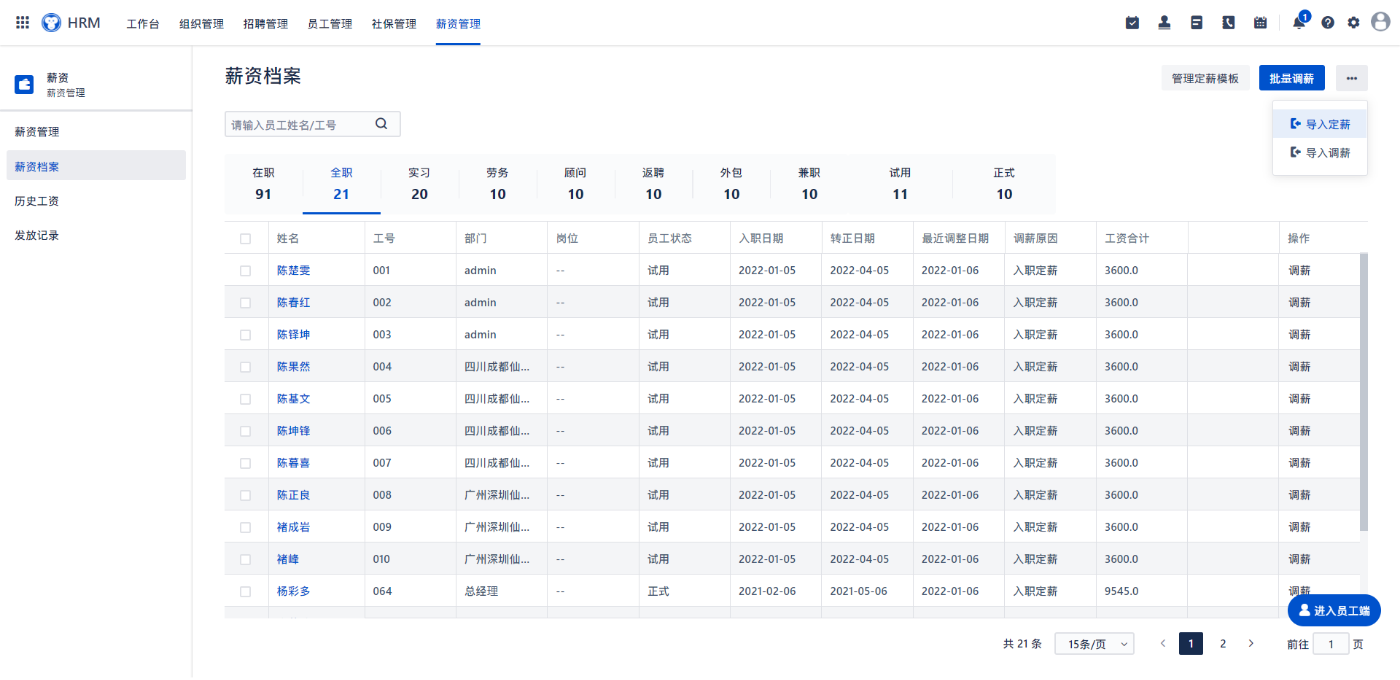The height and width of the screenshot is (680, 1400).
Task: Open the phone address book icon
Action: (x=1228, y=22)
